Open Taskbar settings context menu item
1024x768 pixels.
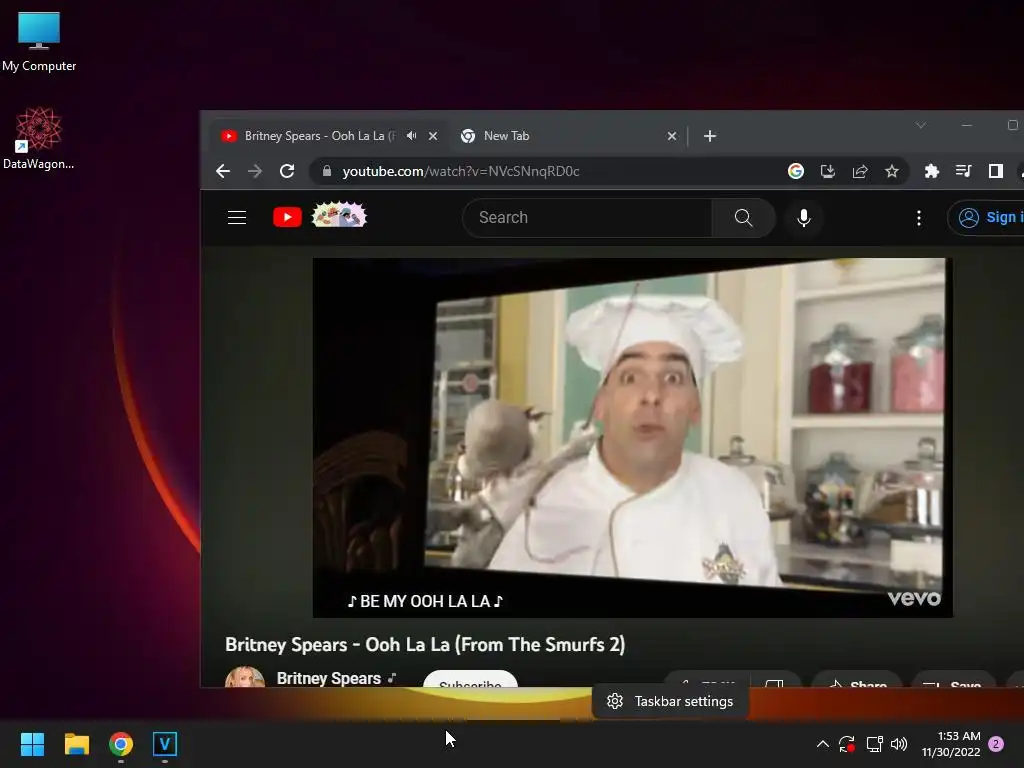(x=671, y=701)
